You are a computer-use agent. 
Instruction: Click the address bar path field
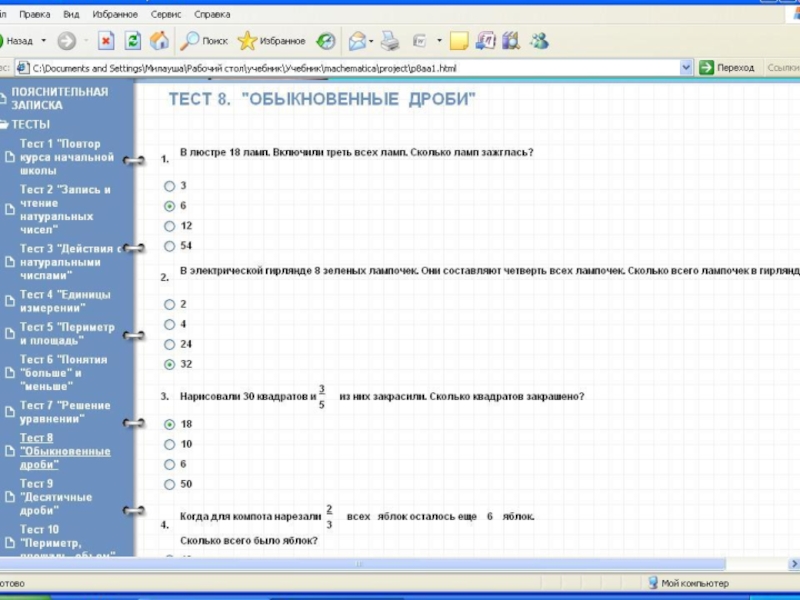(355, 68)
